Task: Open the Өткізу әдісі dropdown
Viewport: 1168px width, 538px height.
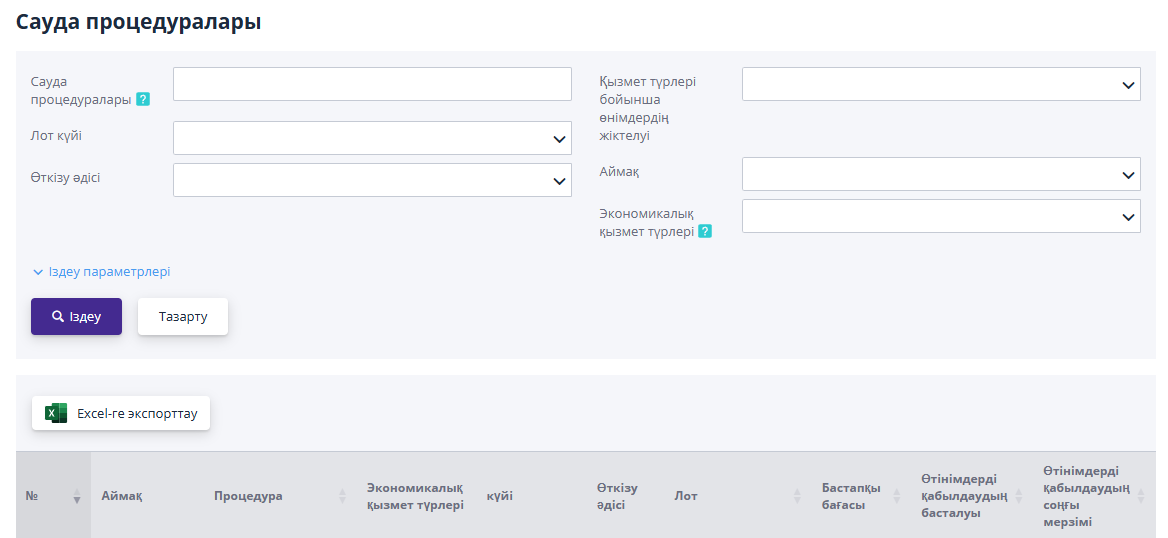Action: click(x=372, y=180)
